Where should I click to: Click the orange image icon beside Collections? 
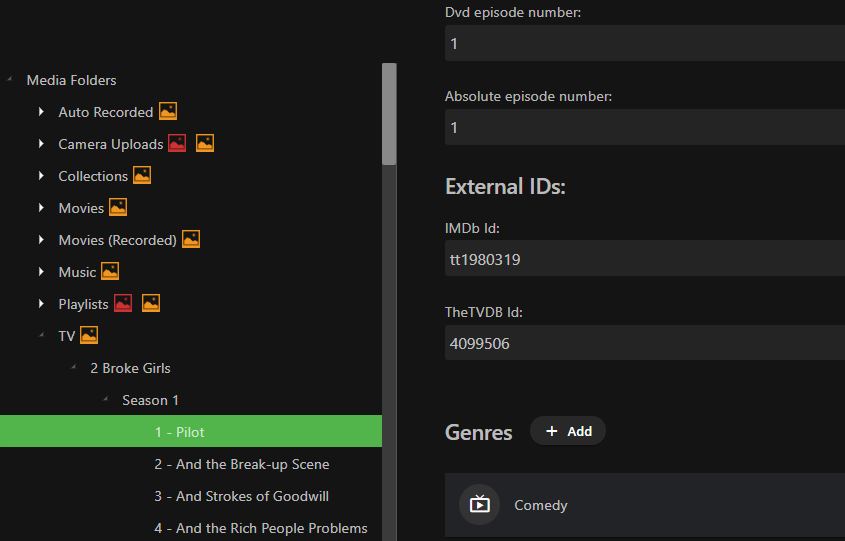142,176
